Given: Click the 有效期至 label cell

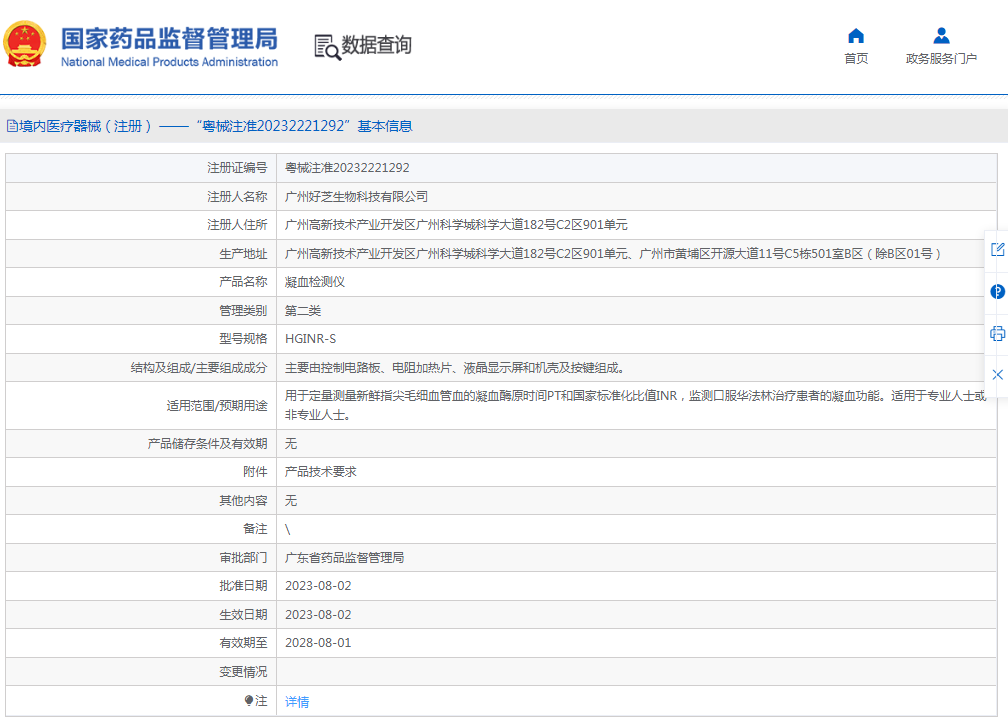Looking at the screenshot, I should pyautogui.click(x=141, y=643).
